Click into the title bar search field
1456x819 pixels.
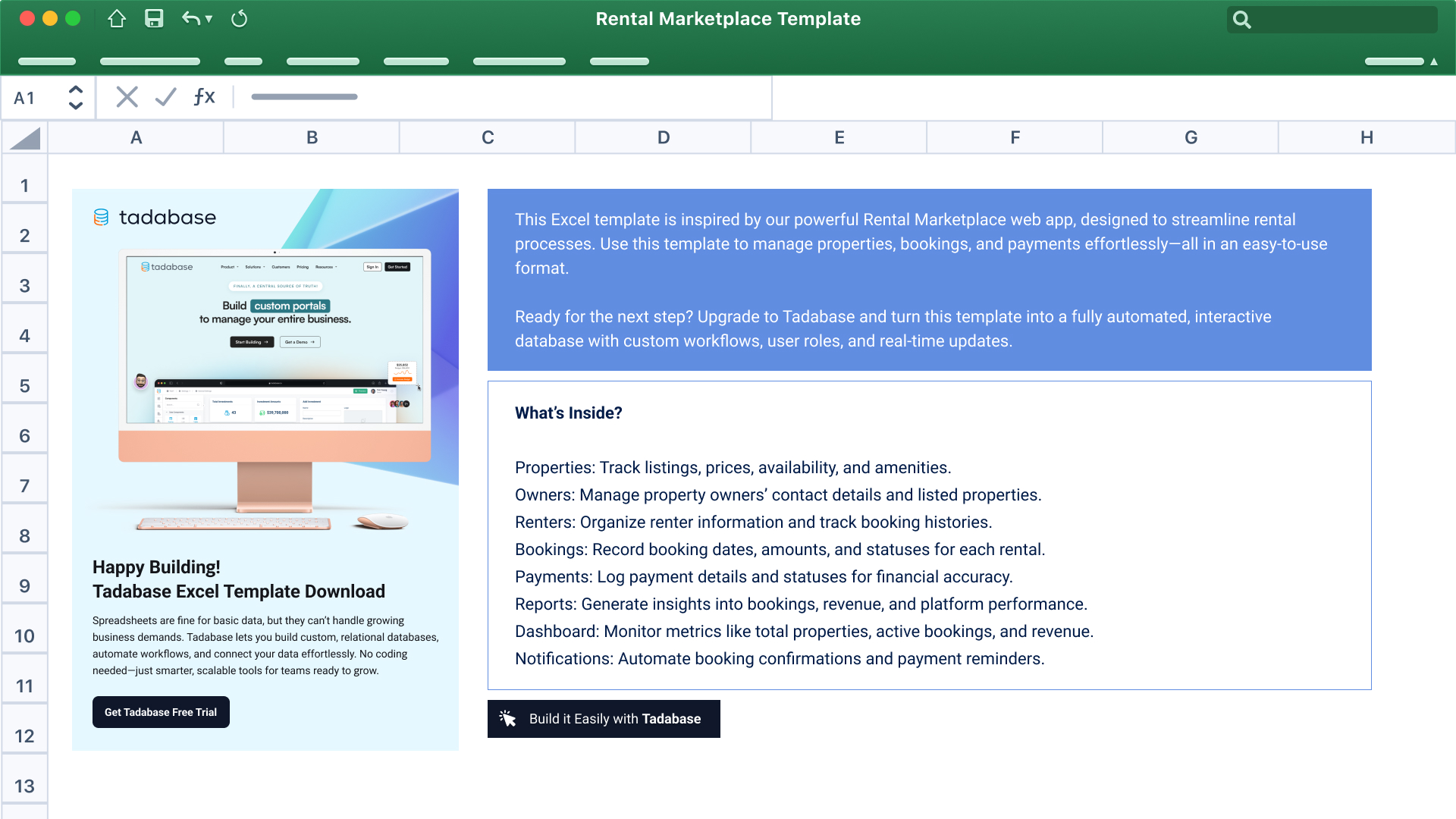click(1332, 20)
